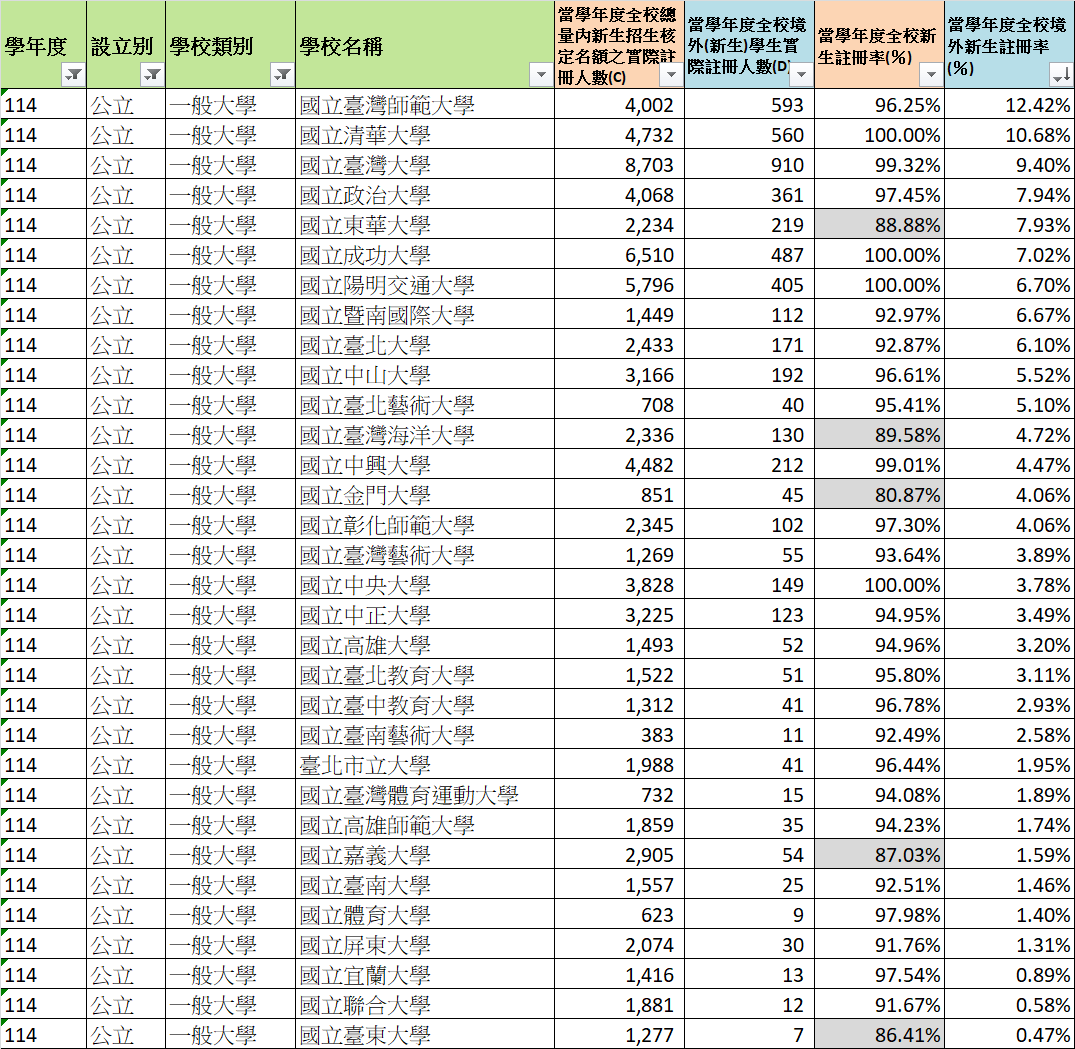Image resolution: width=1075 pixels, height=1049 pixels.
Task: Select the 國立臺東大學 name cell
Action: point(425,1035)
